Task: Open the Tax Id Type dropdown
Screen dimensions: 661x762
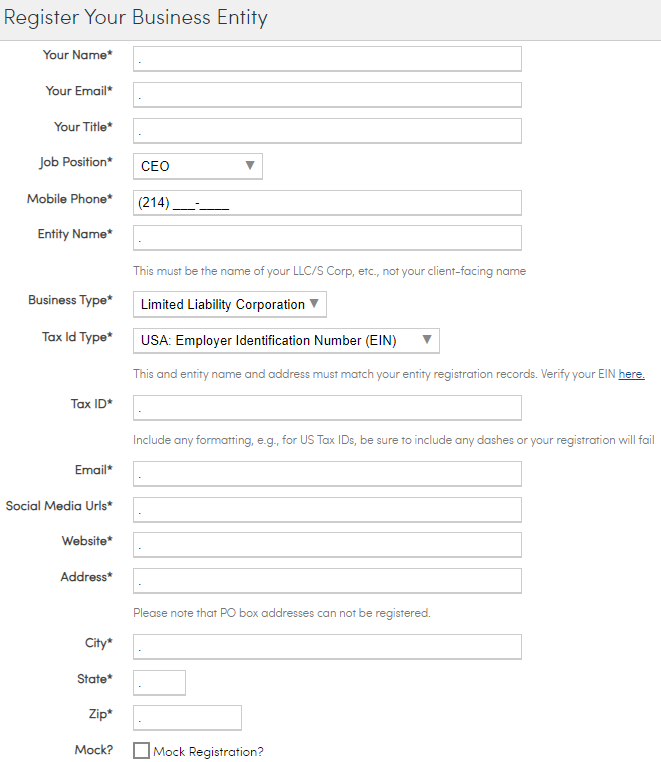Action: point(286,340)
